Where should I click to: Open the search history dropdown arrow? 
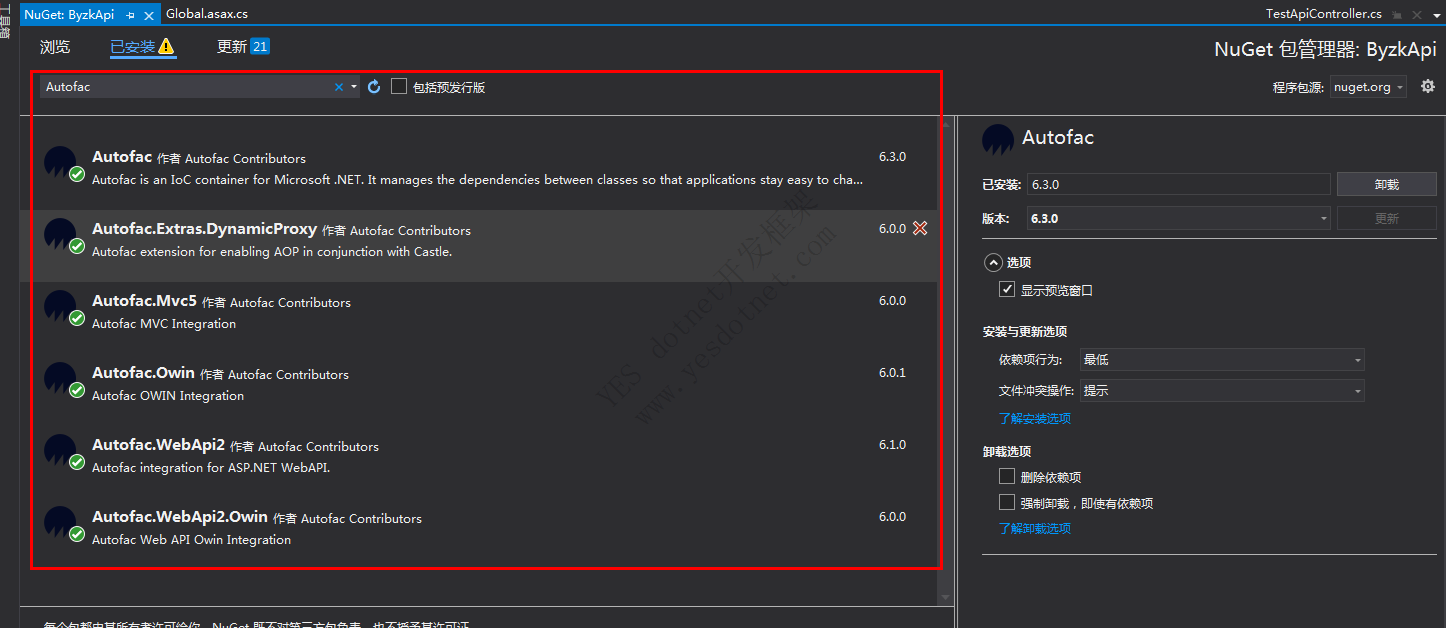[x=354, y=87]
